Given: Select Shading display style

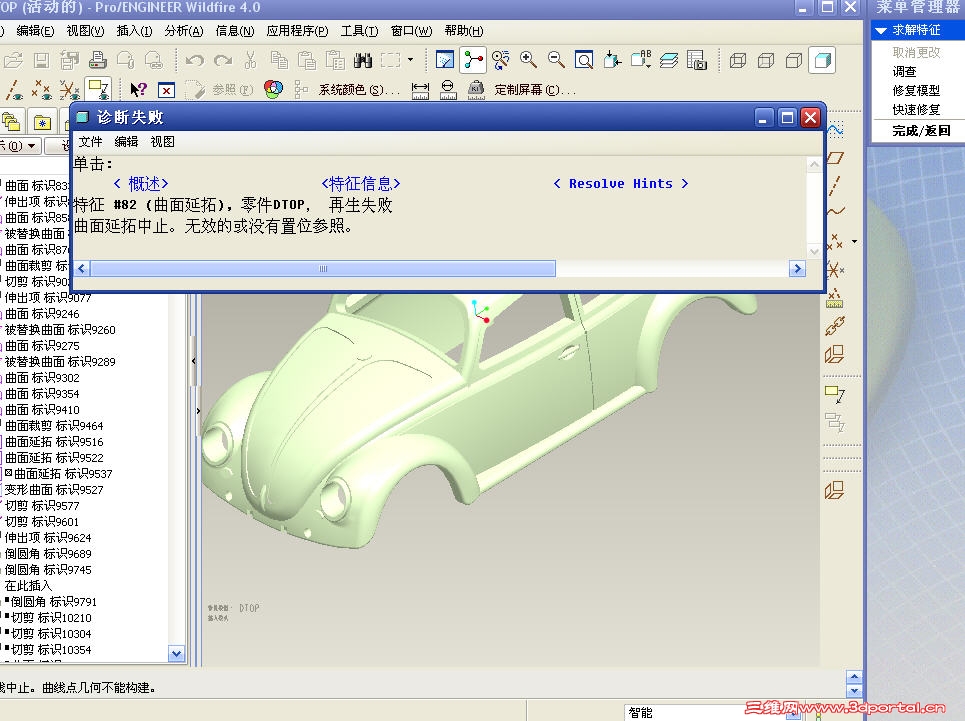Looking at the screenshot, I should [x=822, y=60].
